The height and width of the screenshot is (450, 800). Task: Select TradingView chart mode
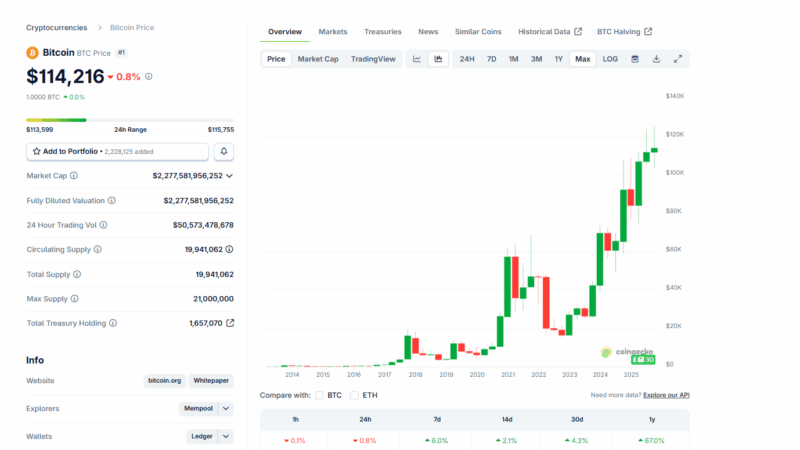[373, 59]
